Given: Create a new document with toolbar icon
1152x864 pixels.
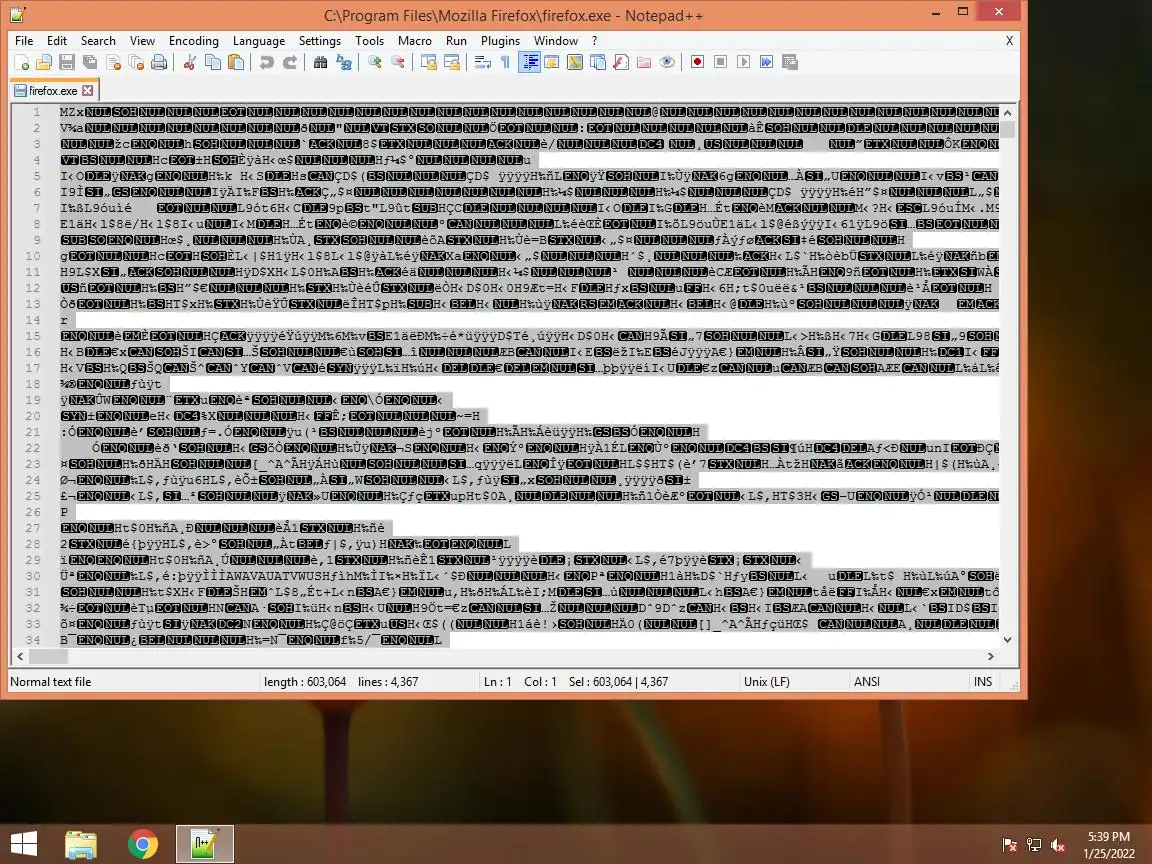Looking at the screenshot, I should coord(22,62).
